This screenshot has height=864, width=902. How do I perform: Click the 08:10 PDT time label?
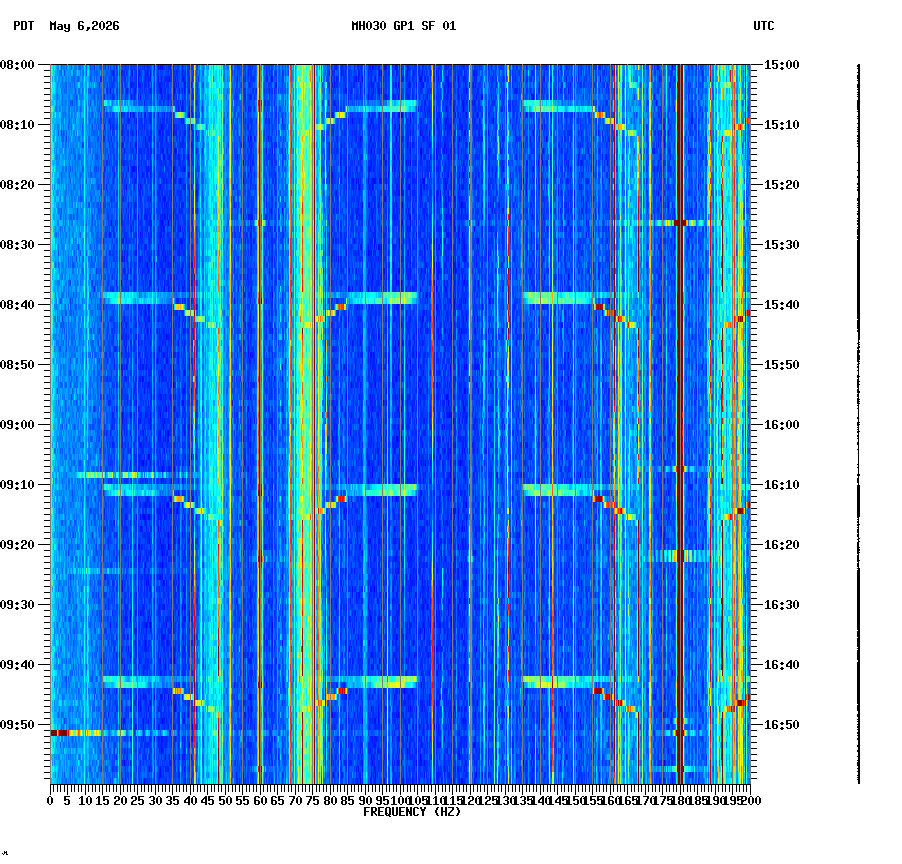tap(17, 125)
